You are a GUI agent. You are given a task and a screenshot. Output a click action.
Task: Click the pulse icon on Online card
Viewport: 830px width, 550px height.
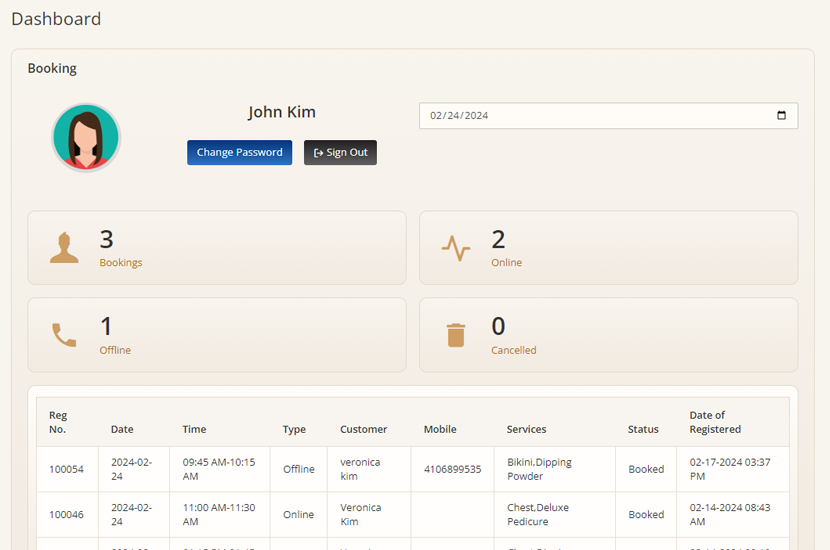(x=456, y=248)
